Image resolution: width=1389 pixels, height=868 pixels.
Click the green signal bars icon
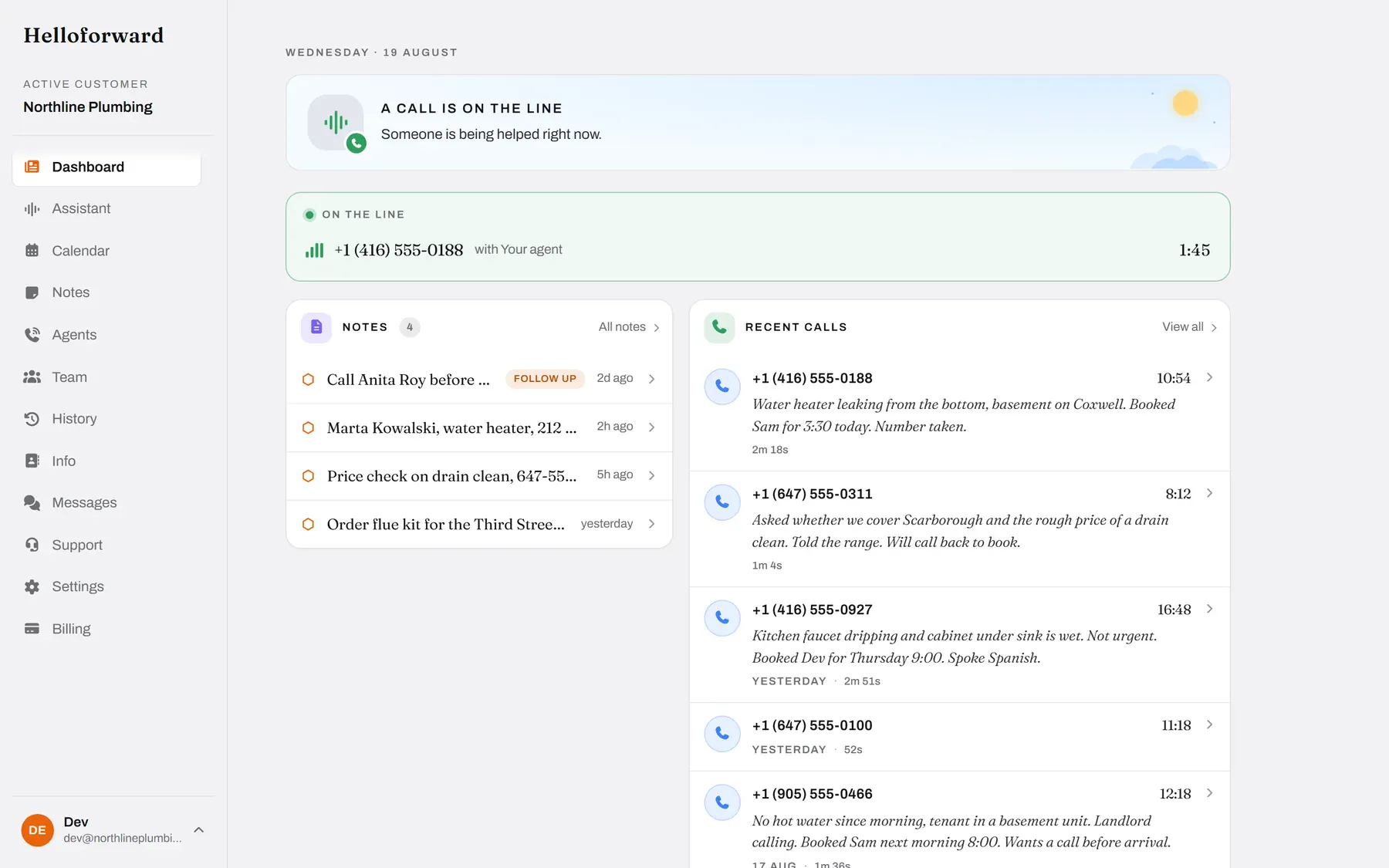(314, 250)
